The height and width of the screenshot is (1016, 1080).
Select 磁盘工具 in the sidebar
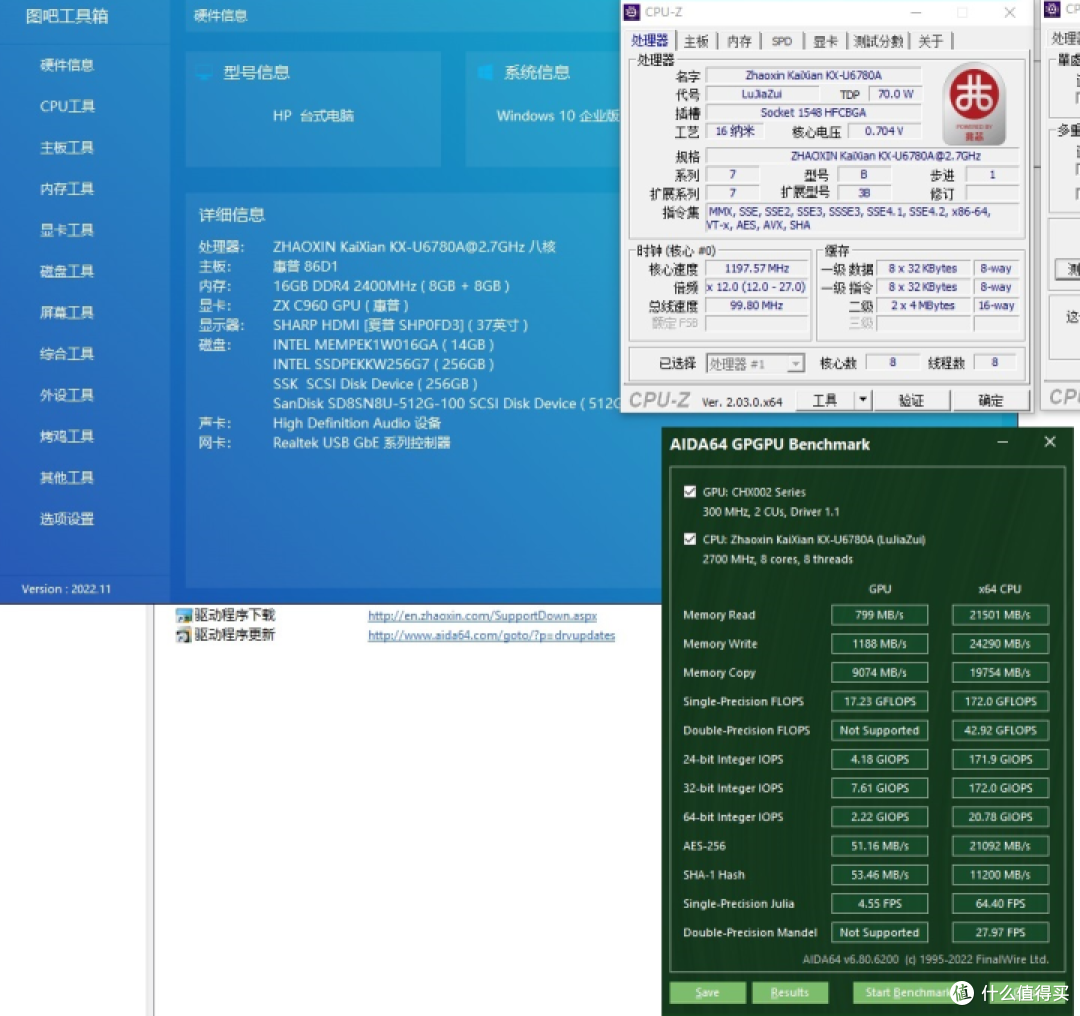coord(67,271)
